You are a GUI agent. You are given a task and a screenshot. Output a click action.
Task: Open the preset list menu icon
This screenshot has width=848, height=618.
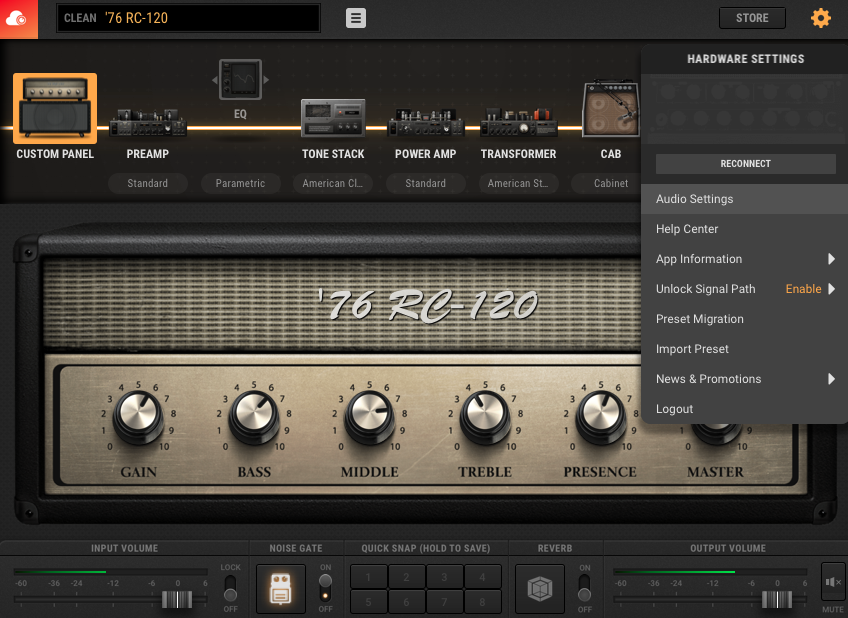[x=356, y=18]
